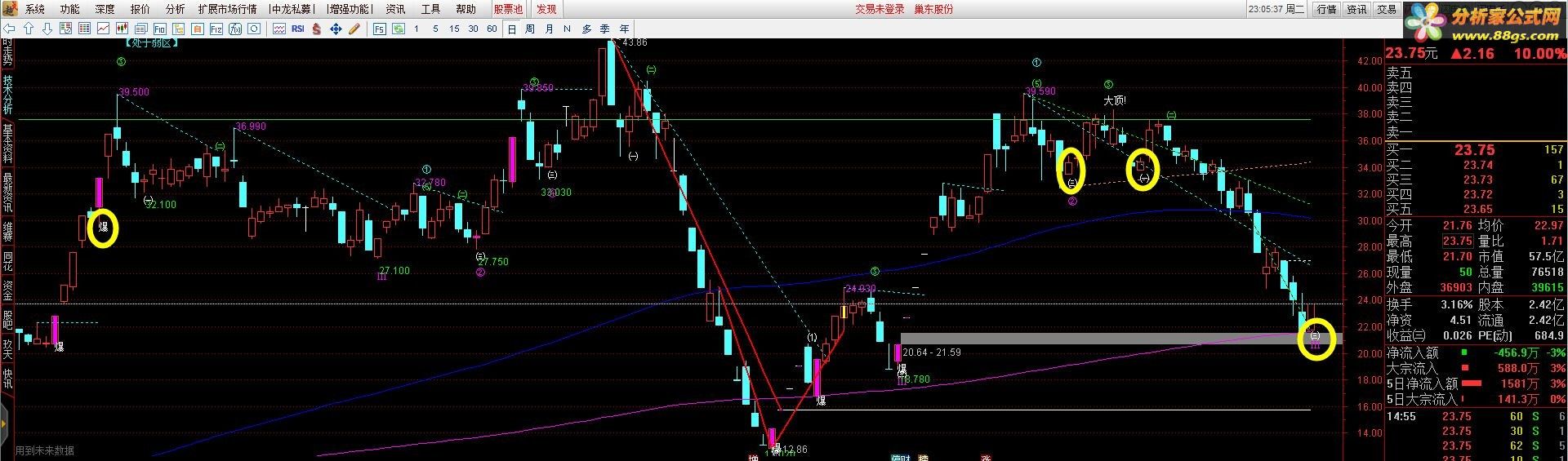Select the quarterly 季 period

tap(605, 29)
